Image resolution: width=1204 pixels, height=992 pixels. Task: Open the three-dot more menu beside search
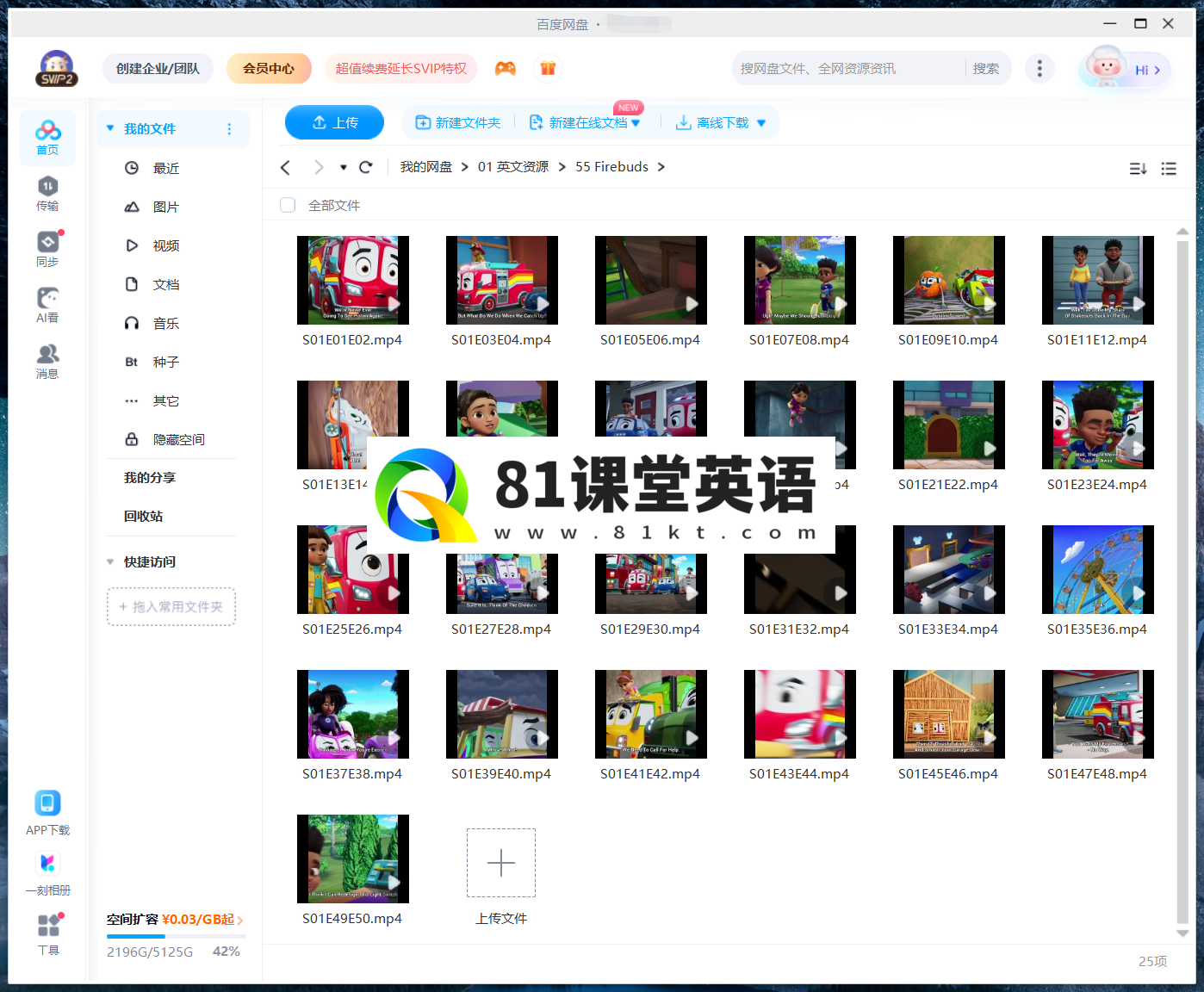click(1040, 69)
